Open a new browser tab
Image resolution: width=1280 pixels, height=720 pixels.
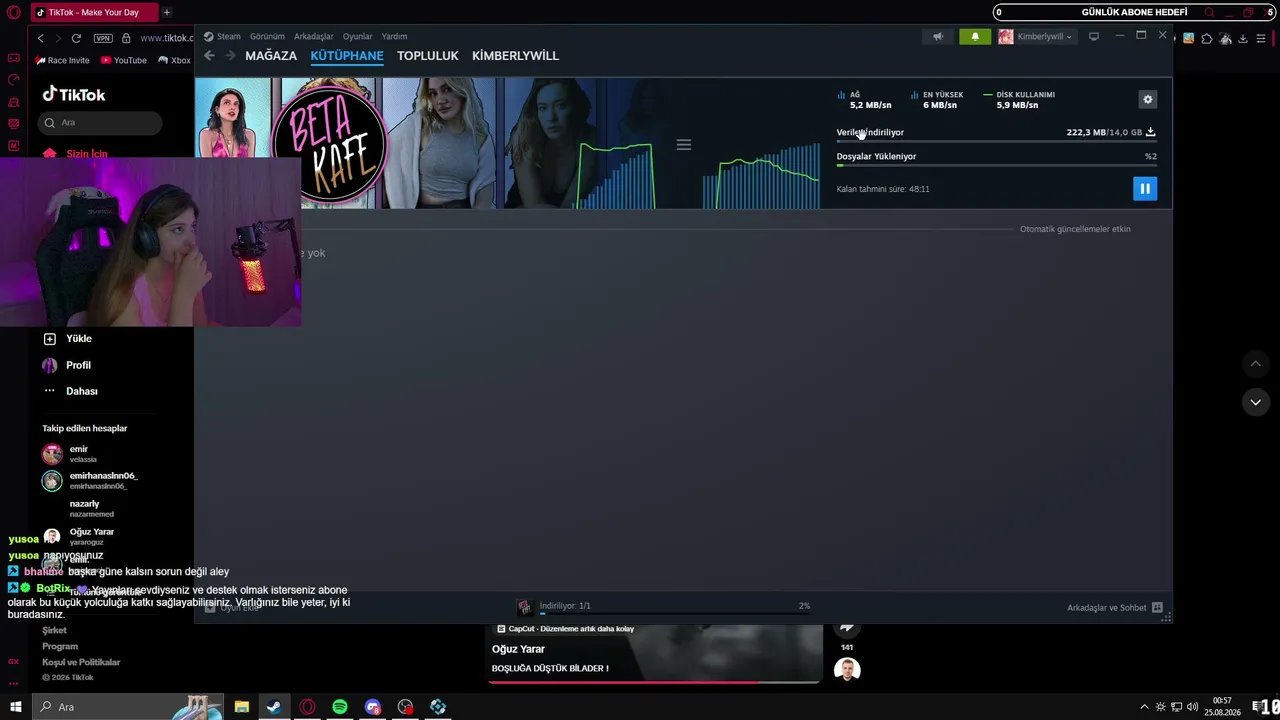pyautogui.click(x=167, y=12)
